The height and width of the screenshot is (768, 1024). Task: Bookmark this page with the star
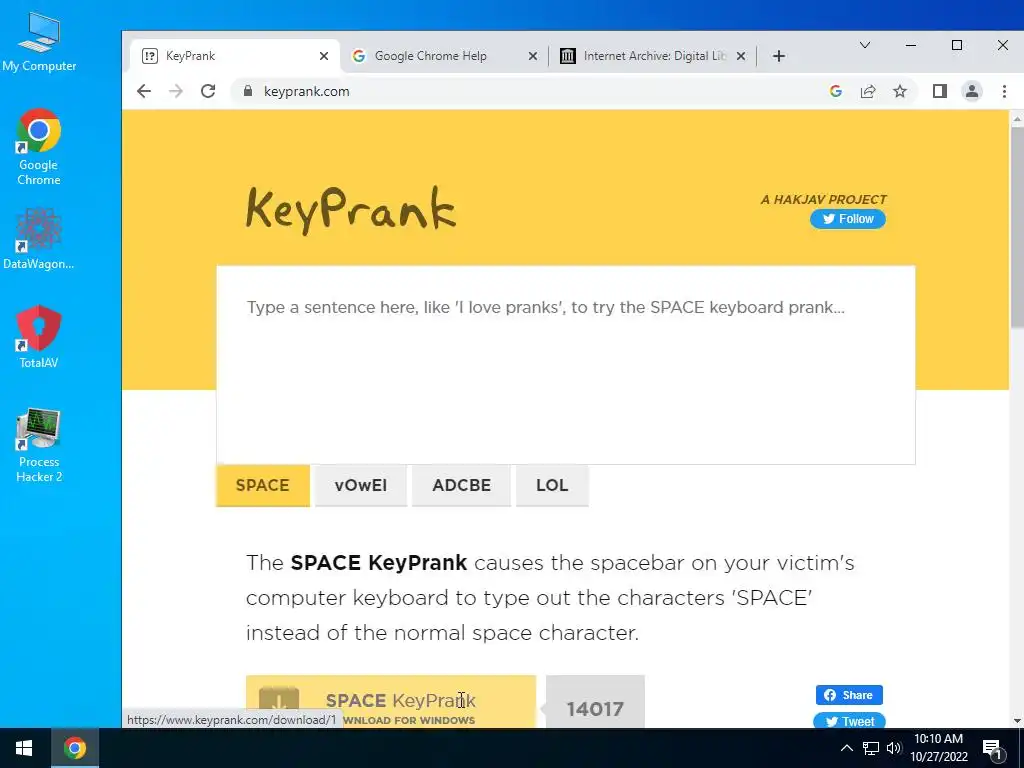[x=900, y=91]
